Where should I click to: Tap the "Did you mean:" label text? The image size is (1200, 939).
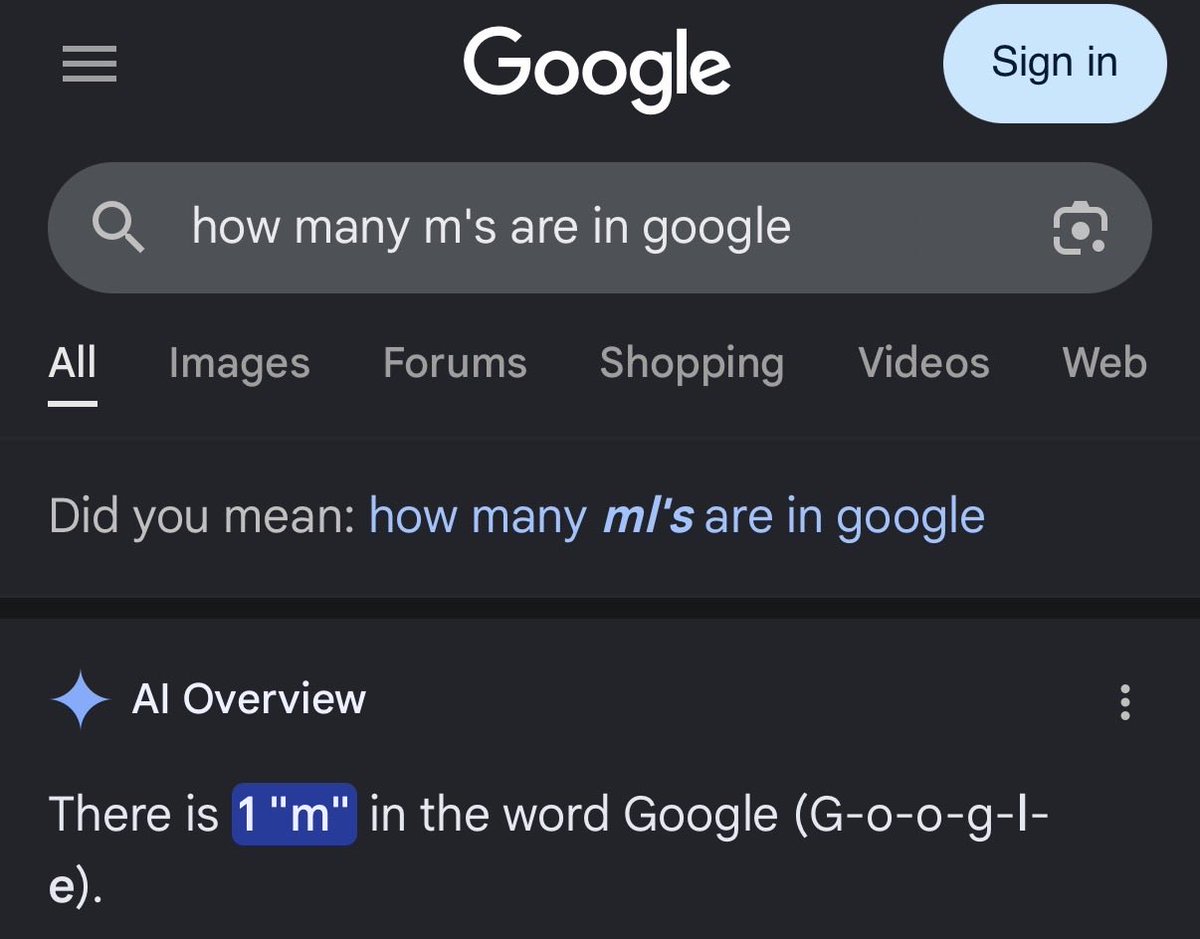(x=202, y=517)
